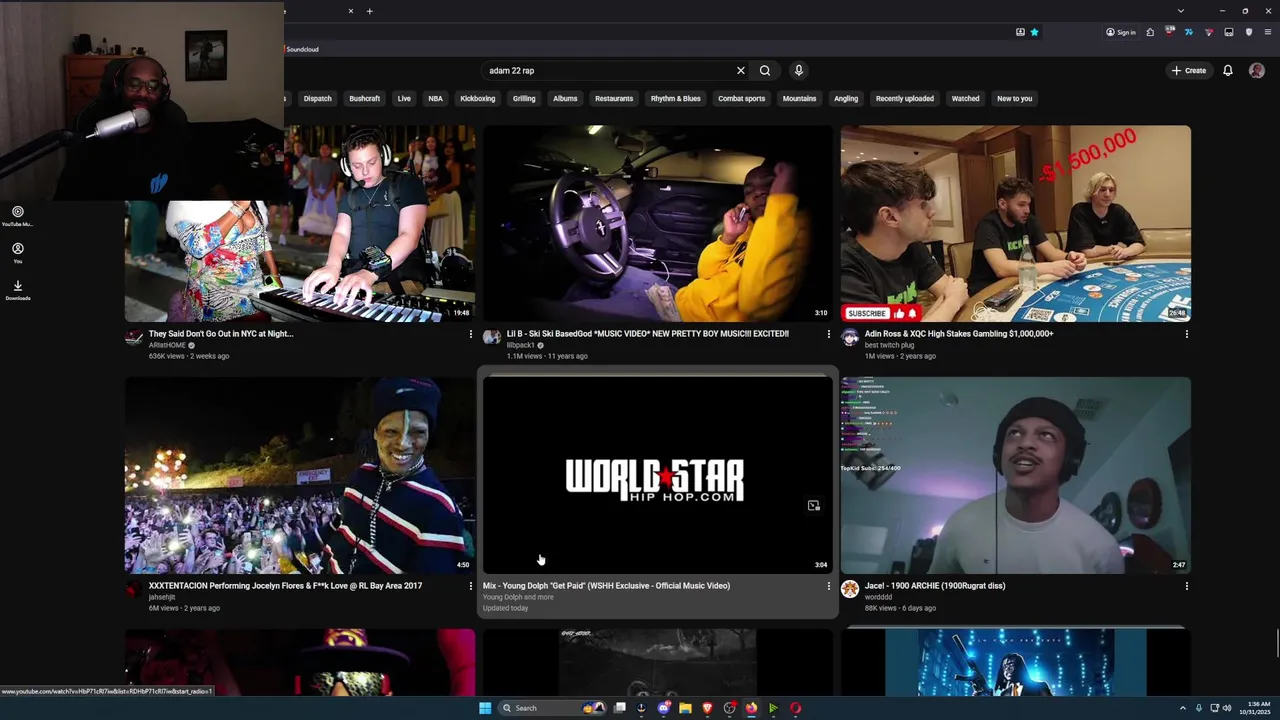Open the Windows Start menu
This screenshot has height=720, width=1280.
tap(485, 708)
